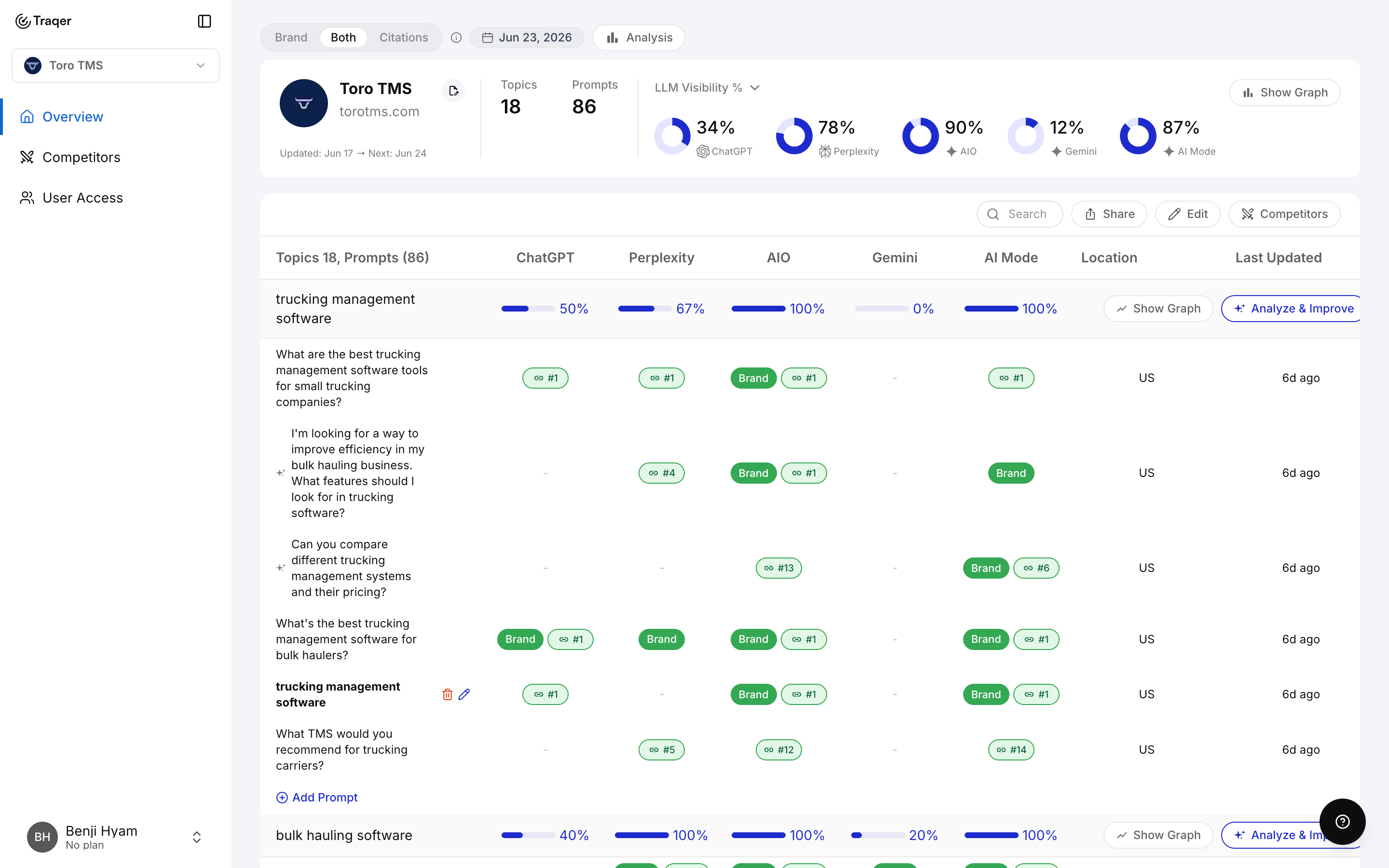Open the help question mark button
Viewport: 1389px width, 868px height.
[1342, 822]
